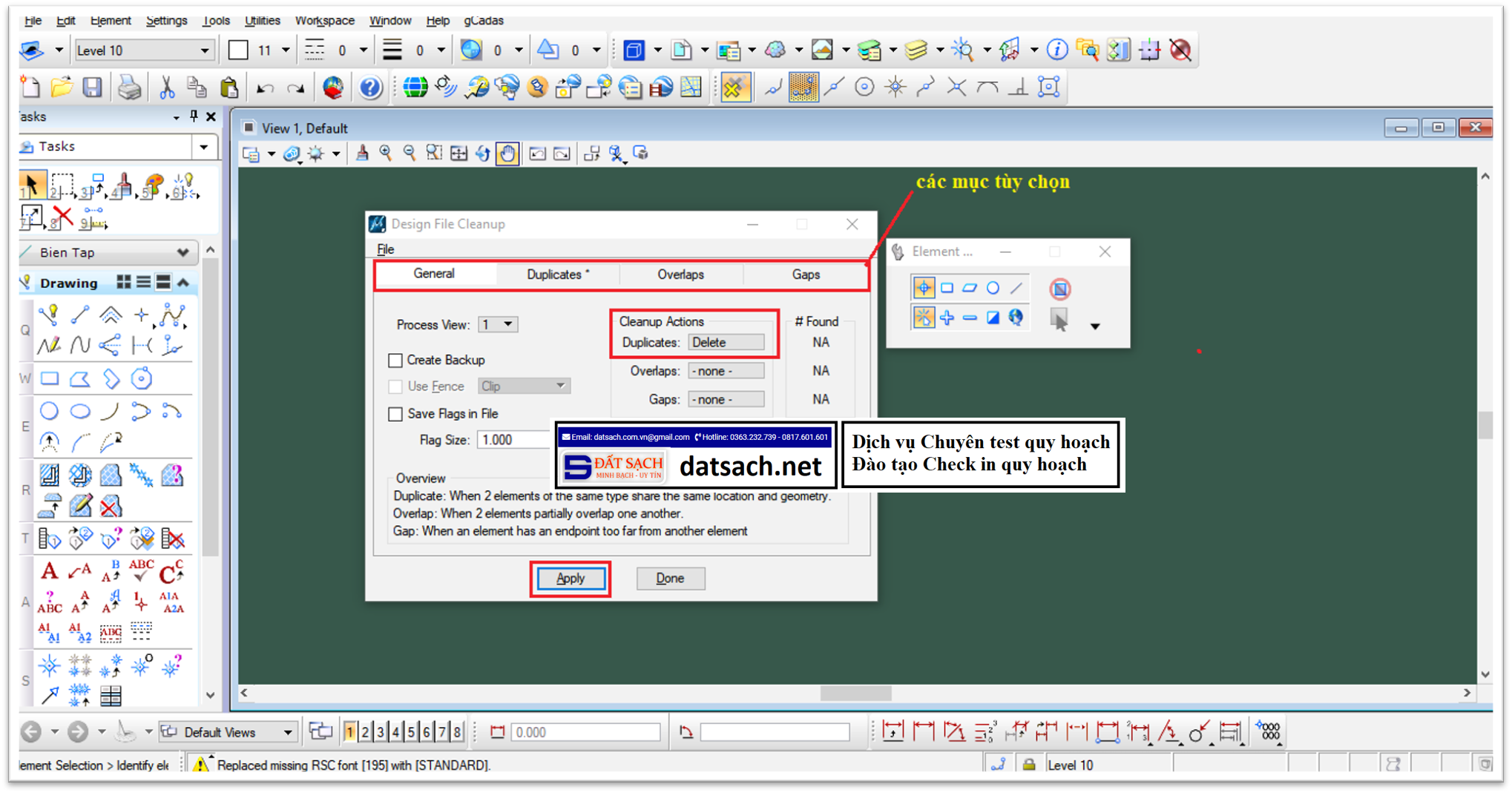Open the Process View dropdown
1512x793 pixels.
(498, 324)
